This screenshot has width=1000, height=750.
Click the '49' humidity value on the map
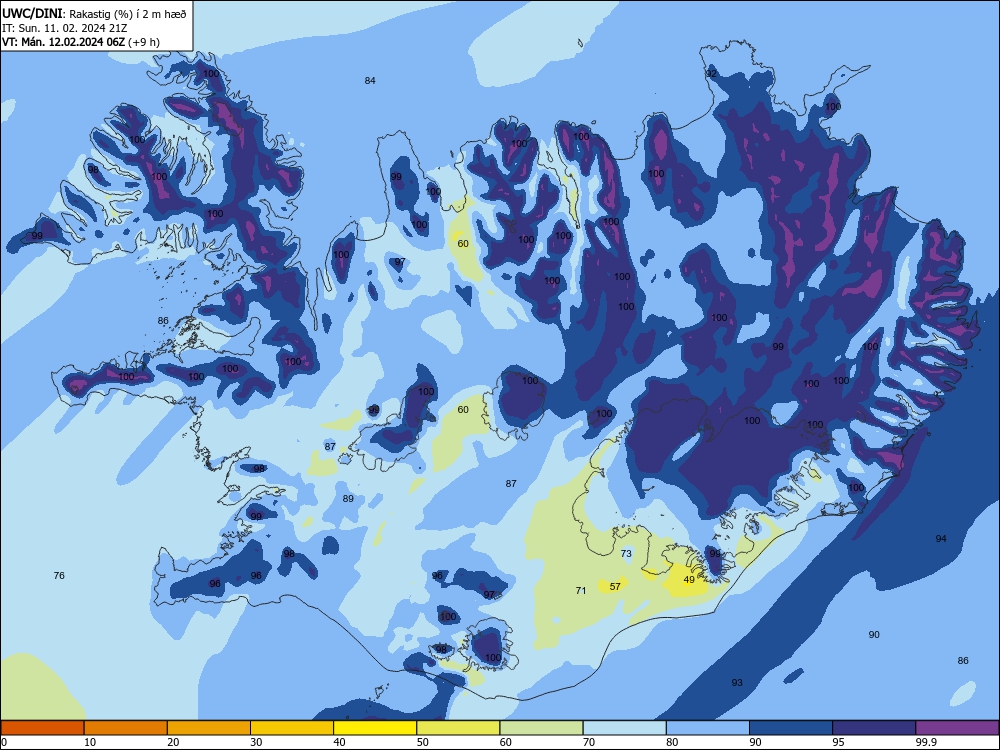(x=689, y=580)
